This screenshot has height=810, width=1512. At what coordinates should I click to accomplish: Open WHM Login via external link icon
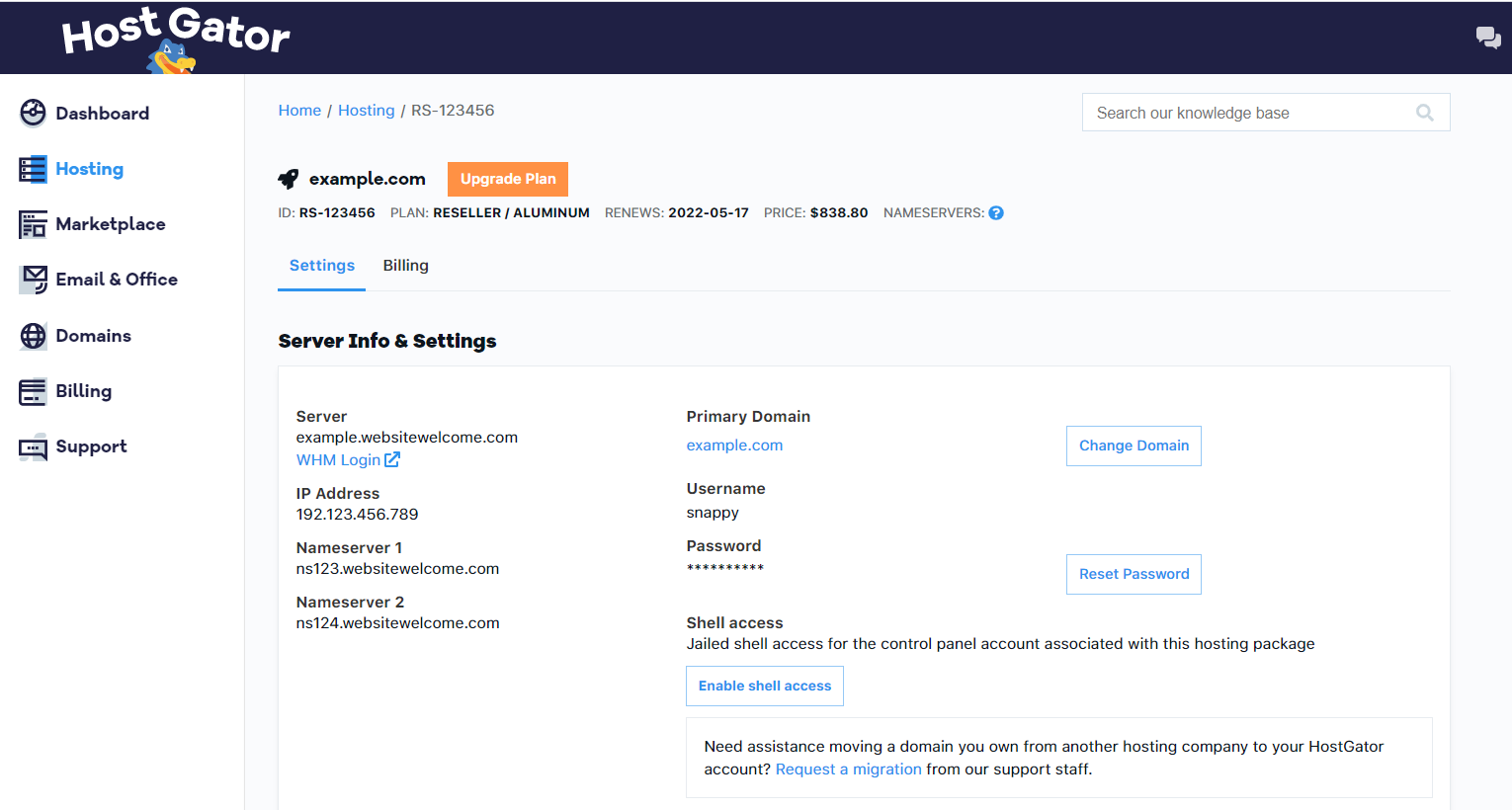pos(391,458)
